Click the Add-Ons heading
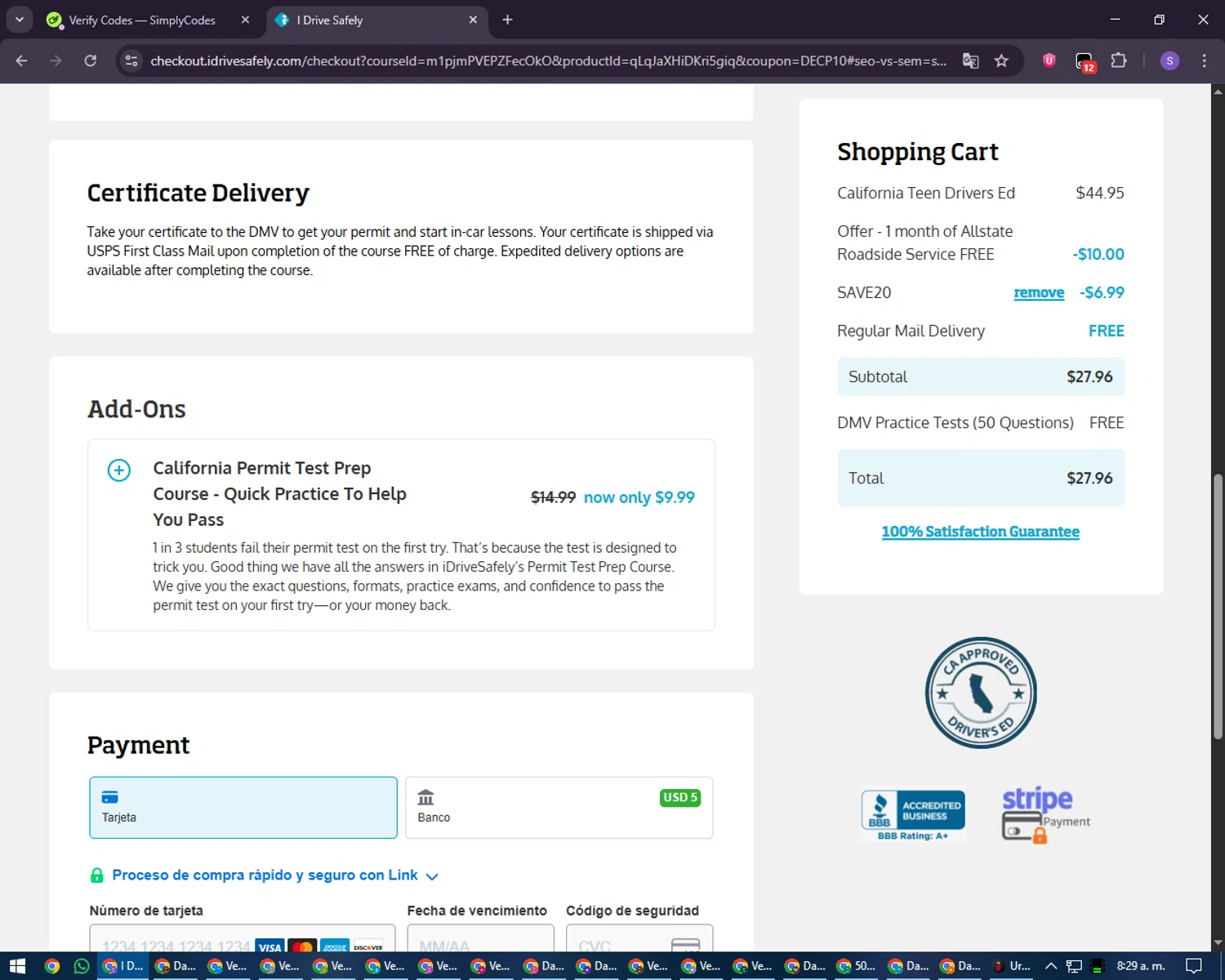This screenshot has height=980, width=1225. [x=136, y=409]
